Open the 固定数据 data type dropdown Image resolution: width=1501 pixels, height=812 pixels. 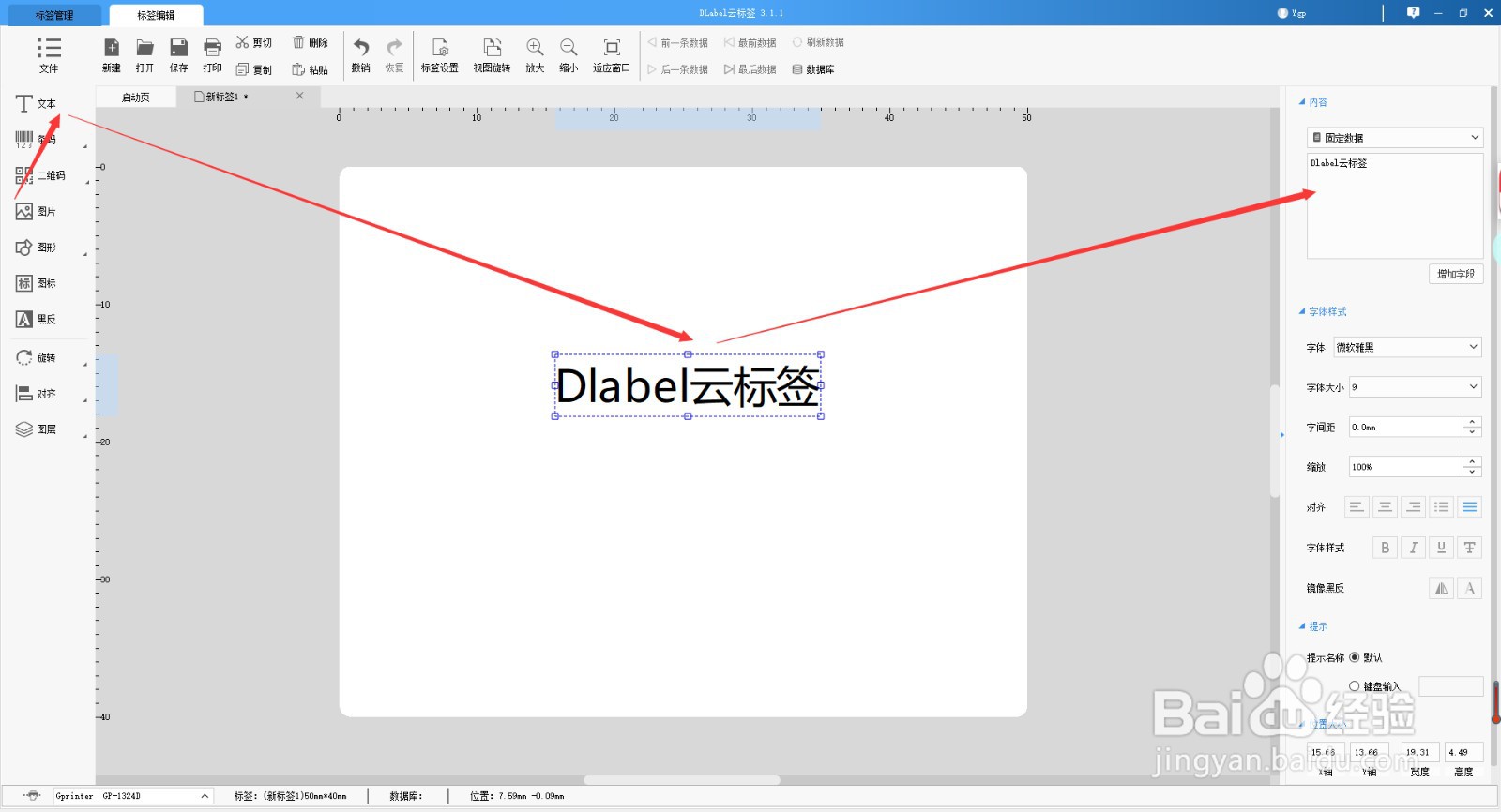tap(1395, 138)
